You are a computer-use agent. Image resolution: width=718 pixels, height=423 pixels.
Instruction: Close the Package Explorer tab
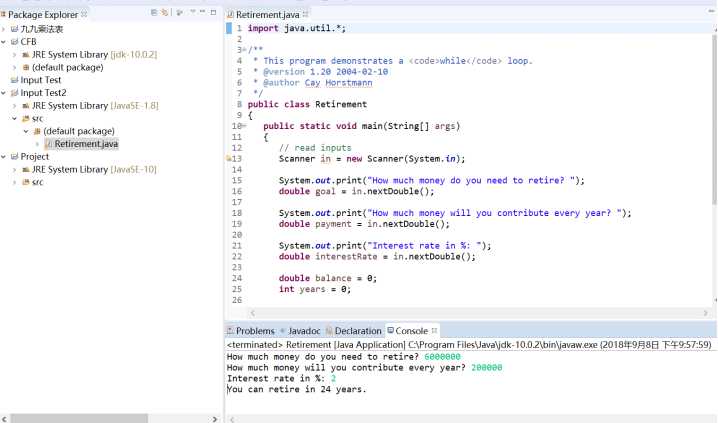(x=84, y=14)
